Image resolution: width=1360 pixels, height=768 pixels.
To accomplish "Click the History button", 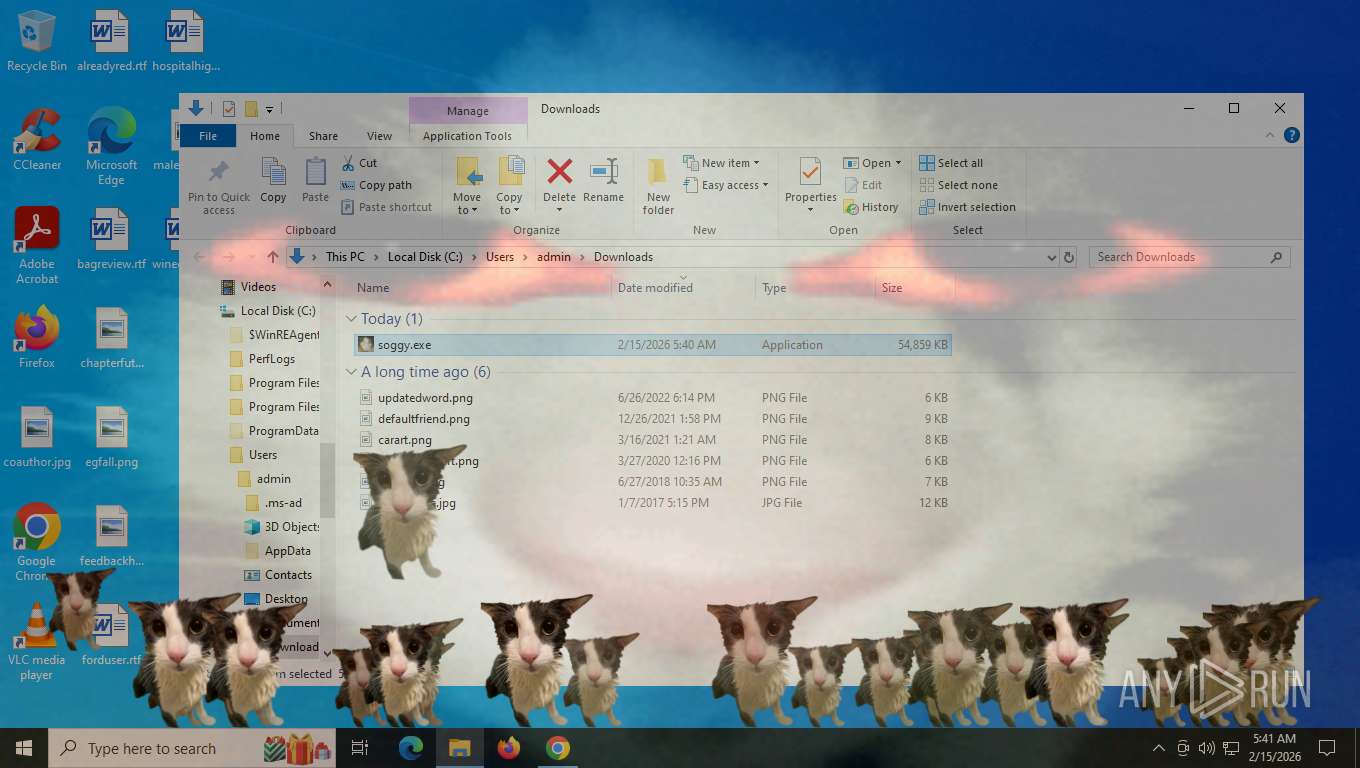I will (x=872, y=207).
